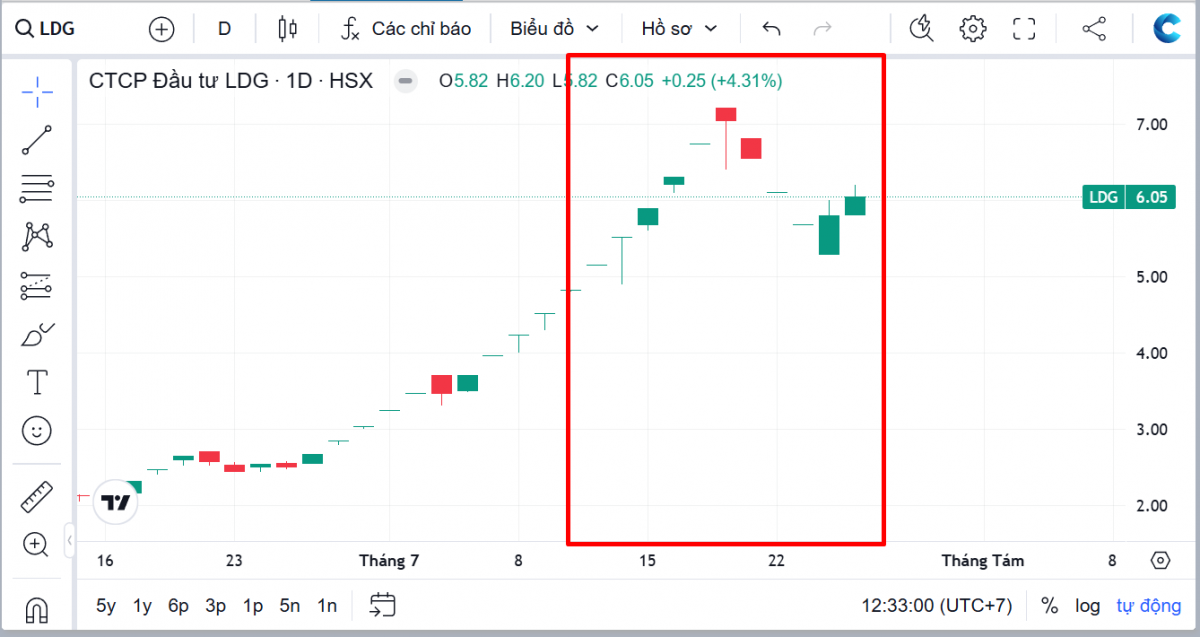Expand the Biểu đồ dropdown
Screen dimensions: 1200x637
pyautogui.click(x=554, y=28)
